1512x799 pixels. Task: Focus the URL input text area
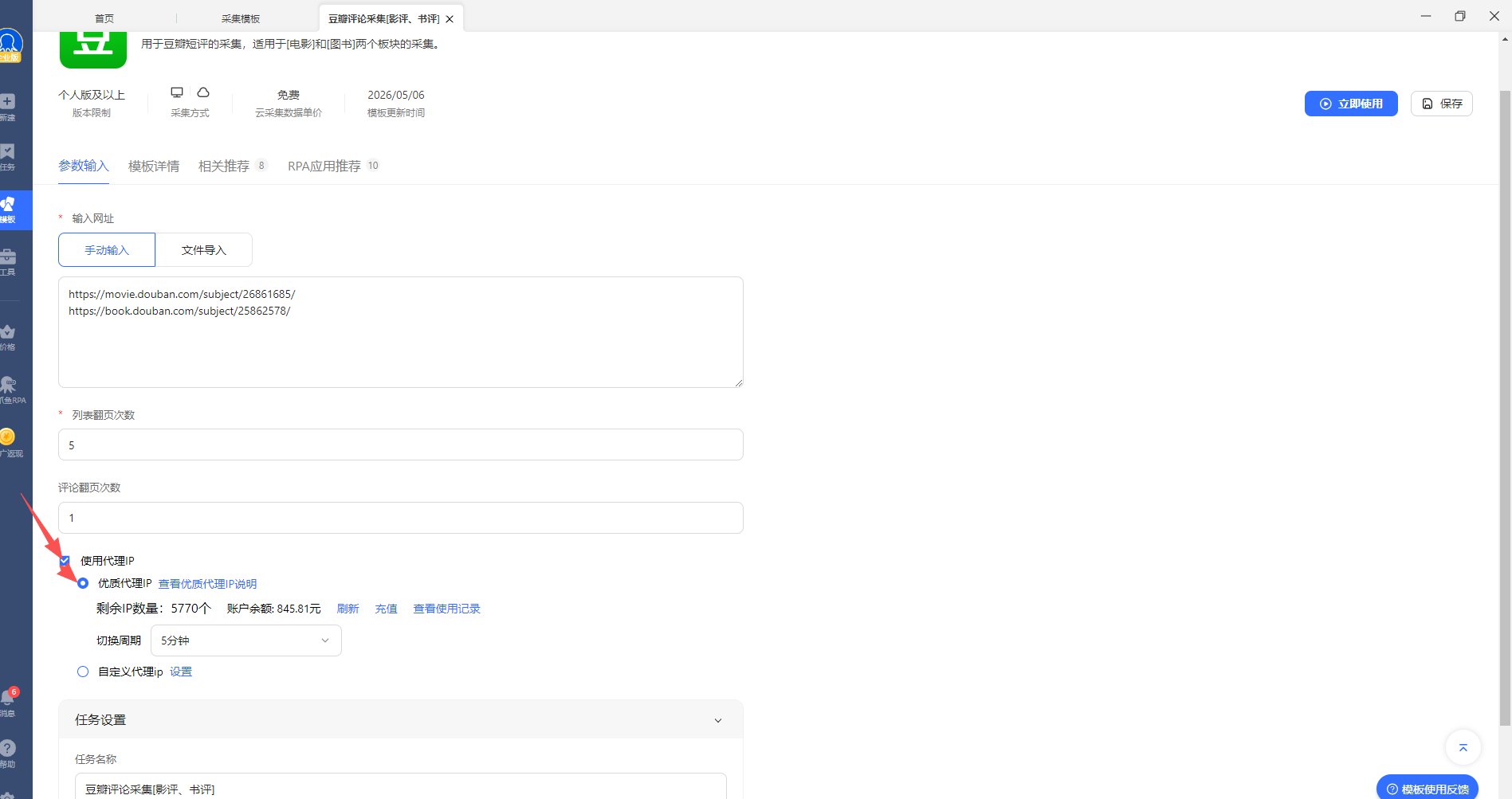[401, 332]
